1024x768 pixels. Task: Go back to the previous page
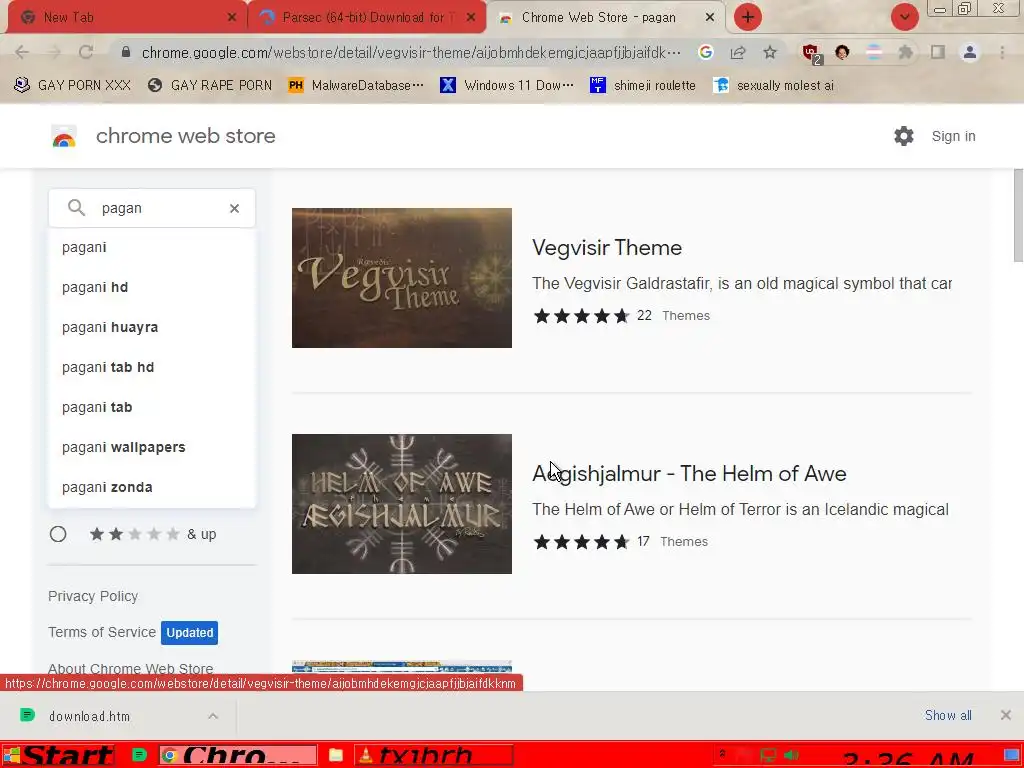coord(22,52)
